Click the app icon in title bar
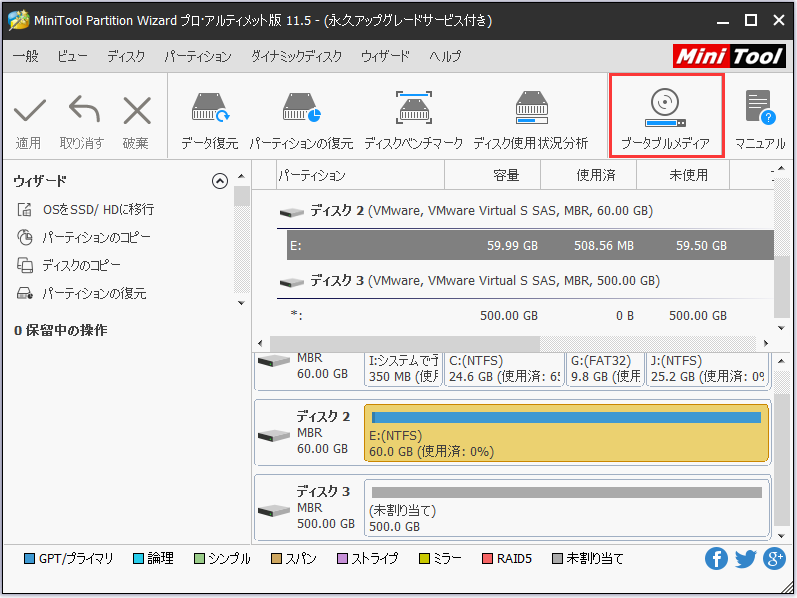 point(19,20)
